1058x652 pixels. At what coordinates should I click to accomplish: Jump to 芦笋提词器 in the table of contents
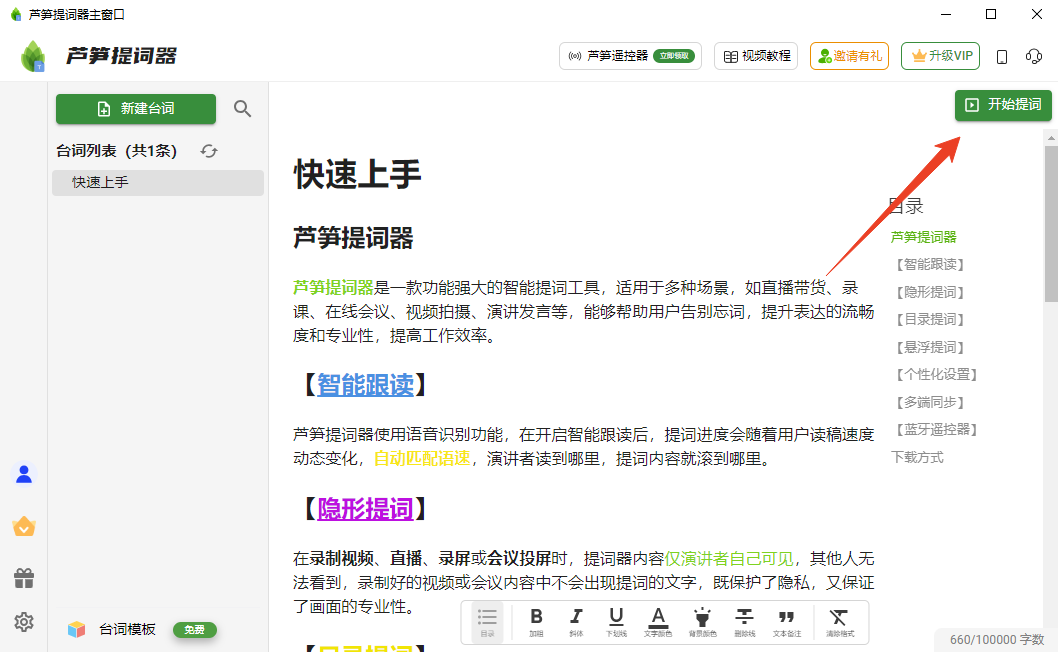tap(924, 237)
